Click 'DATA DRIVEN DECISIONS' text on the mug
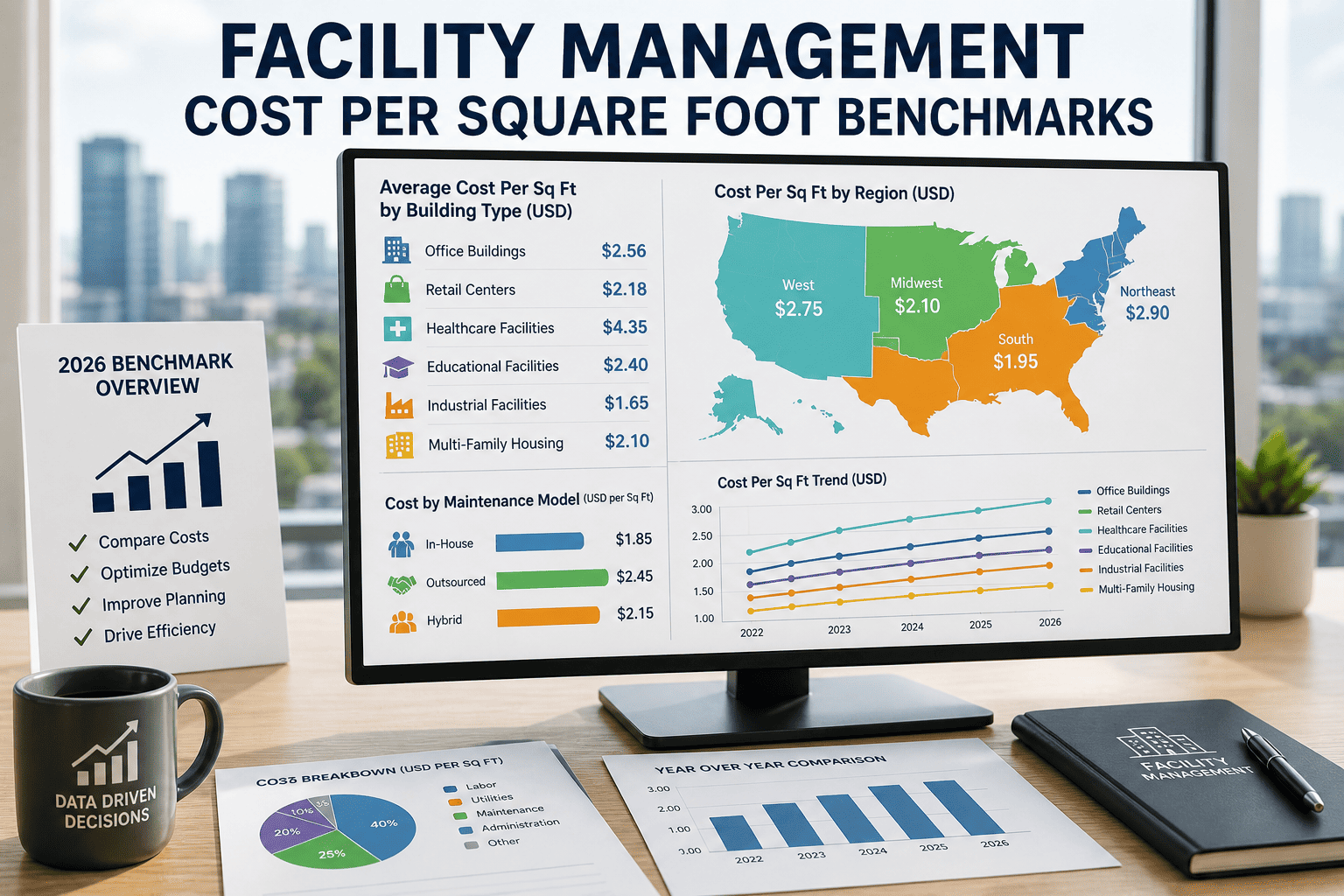This screenshot has width=1344, height=896. (x=106, y=808)
